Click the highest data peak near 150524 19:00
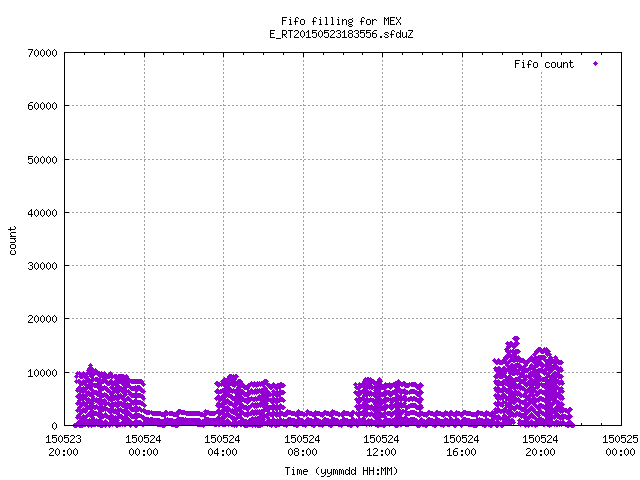 tap(516, 339)
